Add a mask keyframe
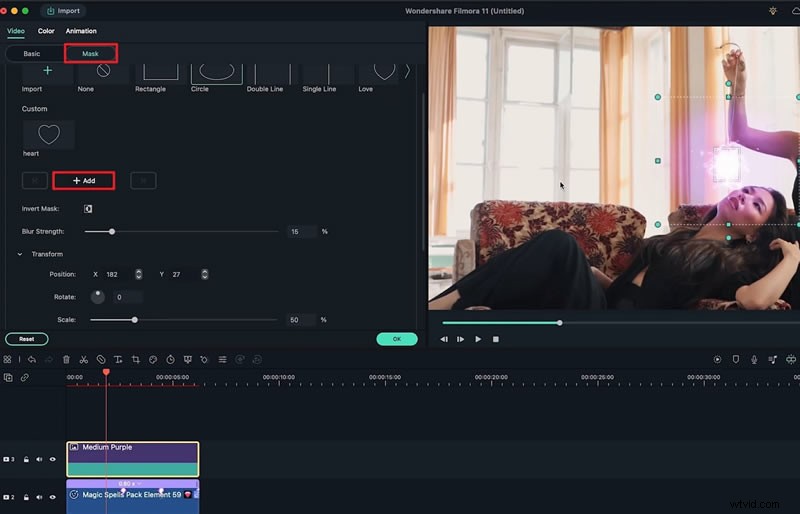The height and width of the screenshot is (514, 800). click(x=84, y=181)
